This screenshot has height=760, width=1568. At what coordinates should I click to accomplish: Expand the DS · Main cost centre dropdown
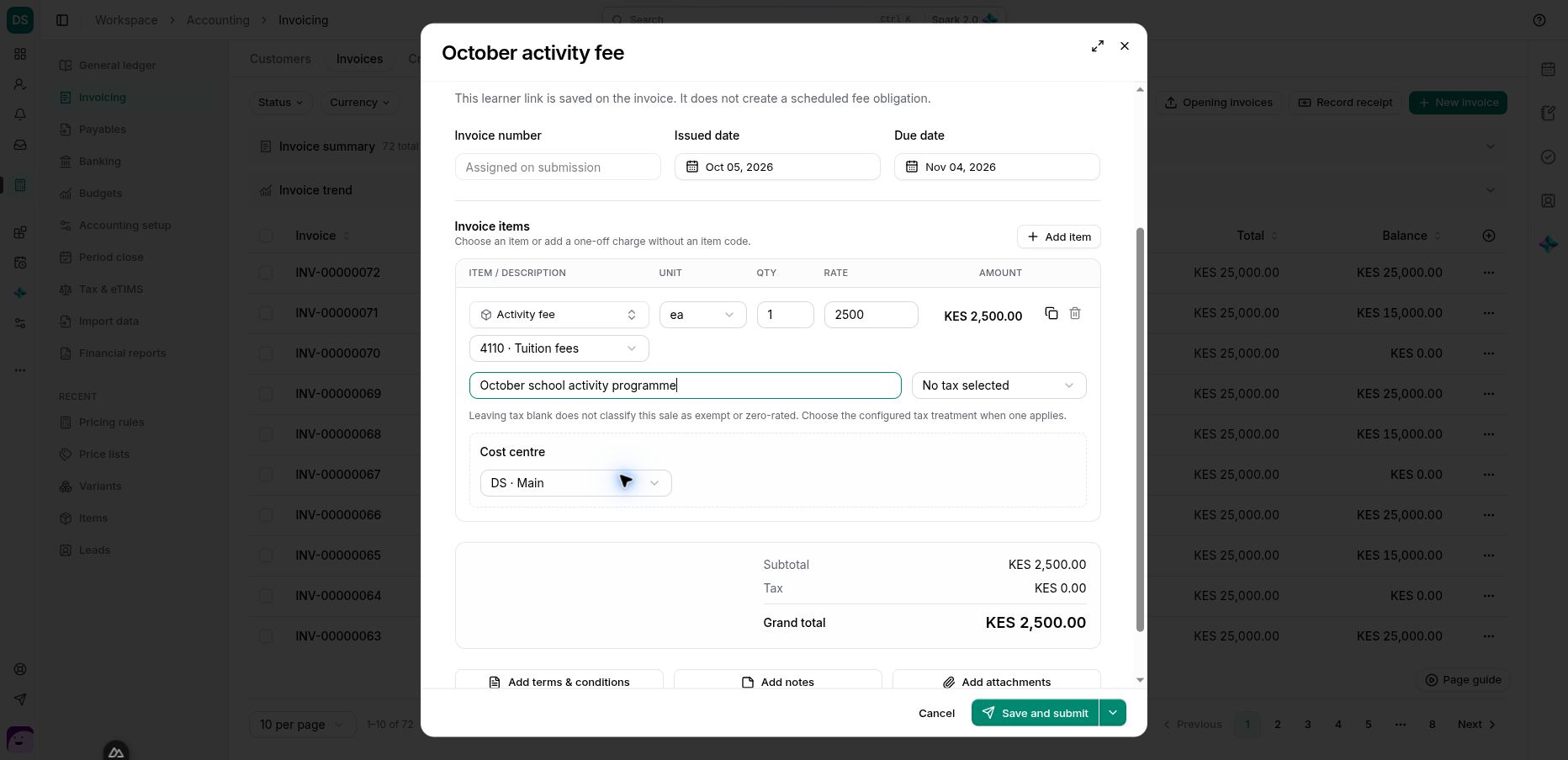pos(575,483)
